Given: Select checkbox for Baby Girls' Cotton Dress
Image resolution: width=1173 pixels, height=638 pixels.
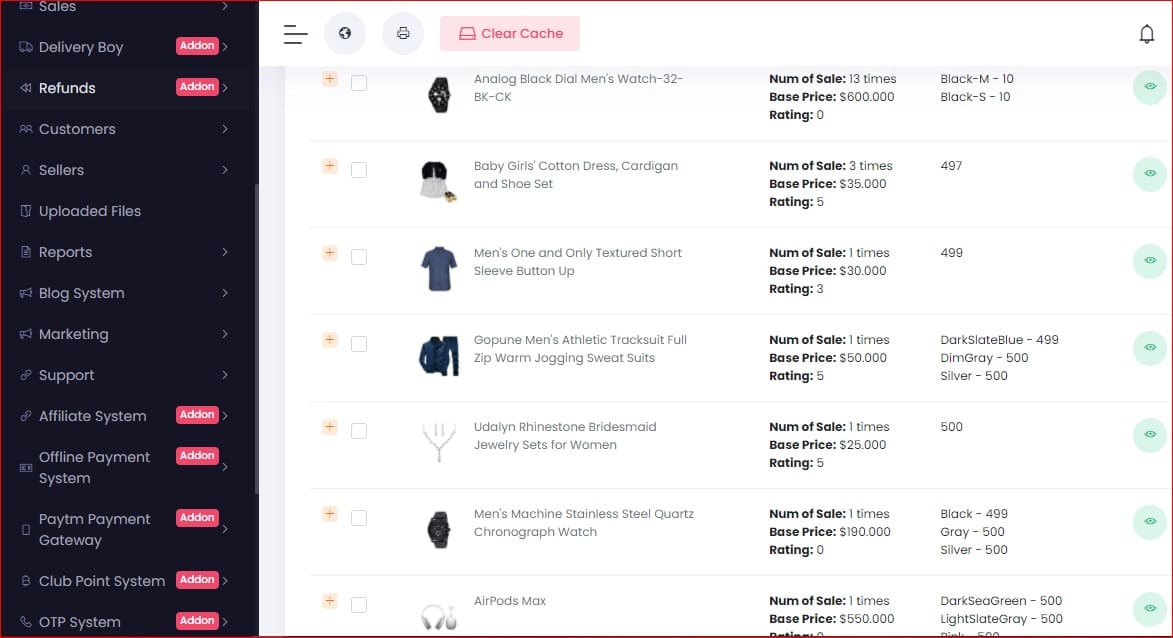Looking at the screenshot, I should tap(359, 170).
